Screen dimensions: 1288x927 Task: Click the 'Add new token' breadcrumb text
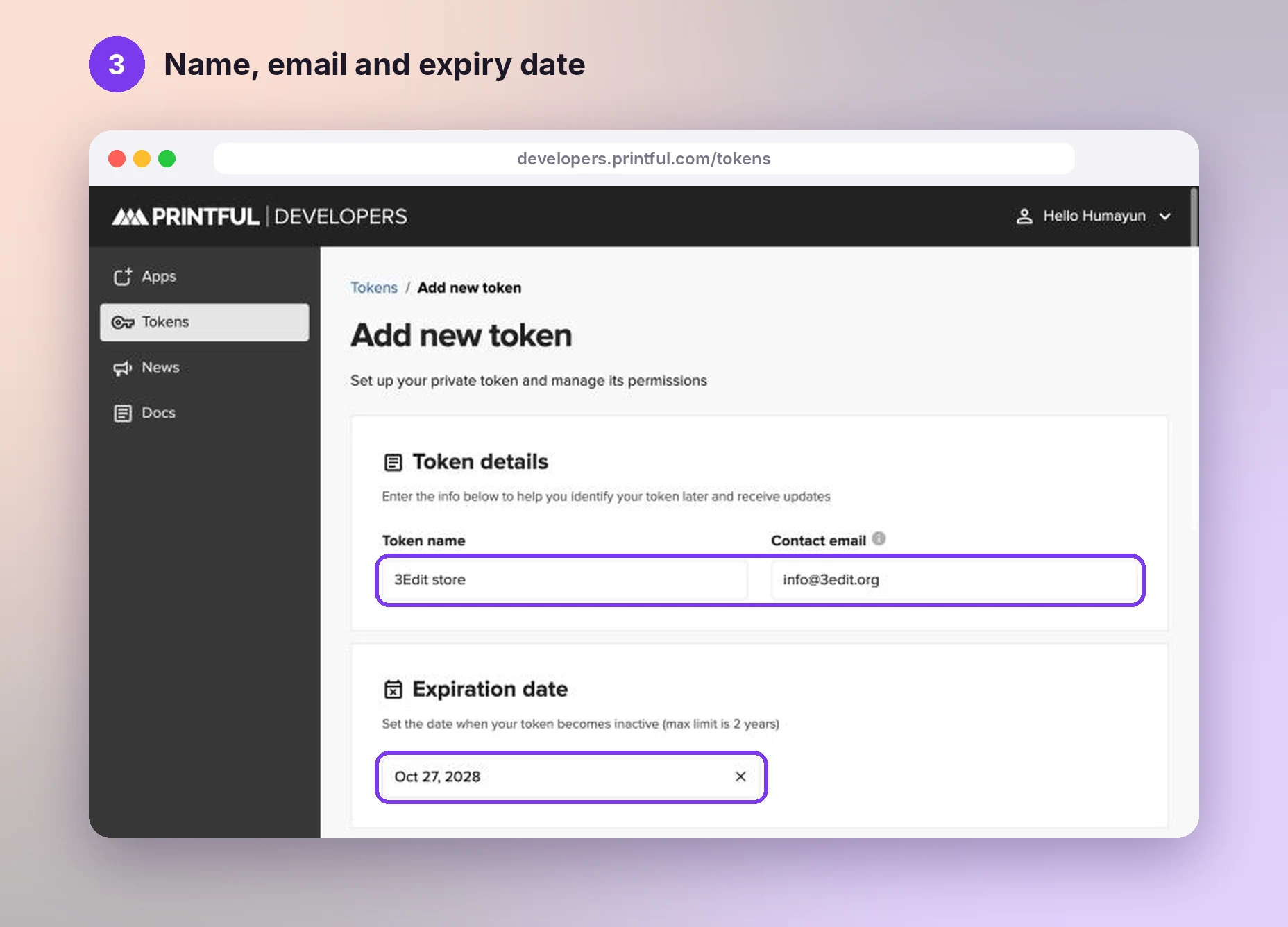click(469, 287)
